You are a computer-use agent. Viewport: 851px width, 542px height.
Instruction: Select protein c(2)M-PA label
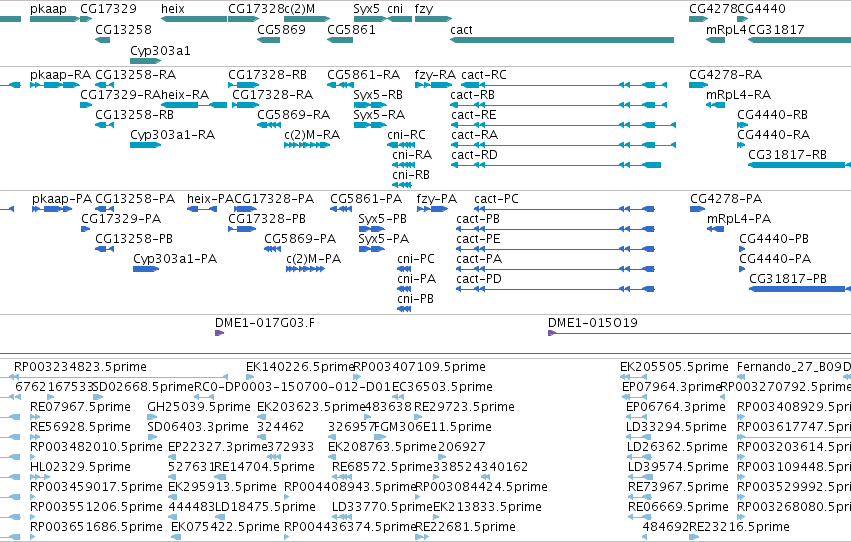(314, 259)
